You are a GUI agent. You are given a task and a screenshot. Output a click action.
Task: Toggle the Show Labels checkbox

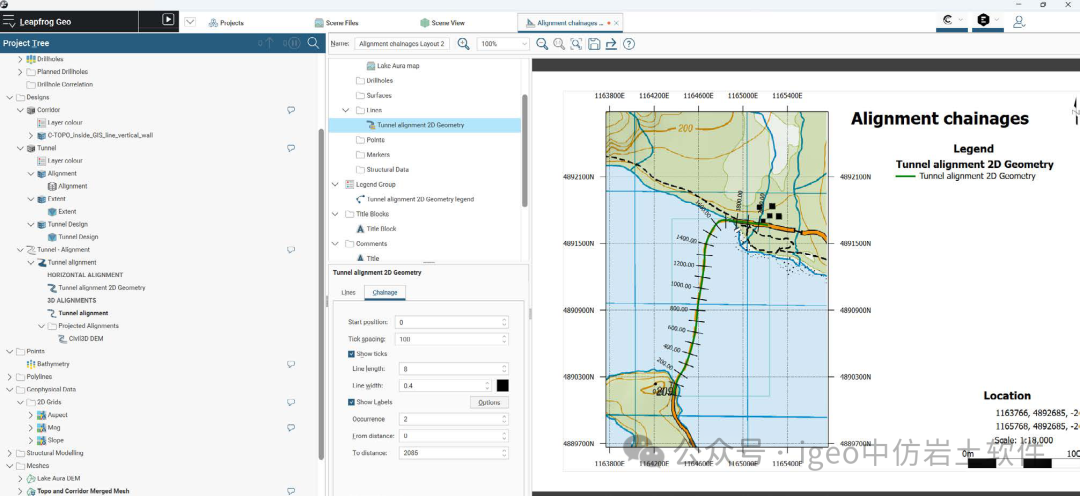pos(352,402)
